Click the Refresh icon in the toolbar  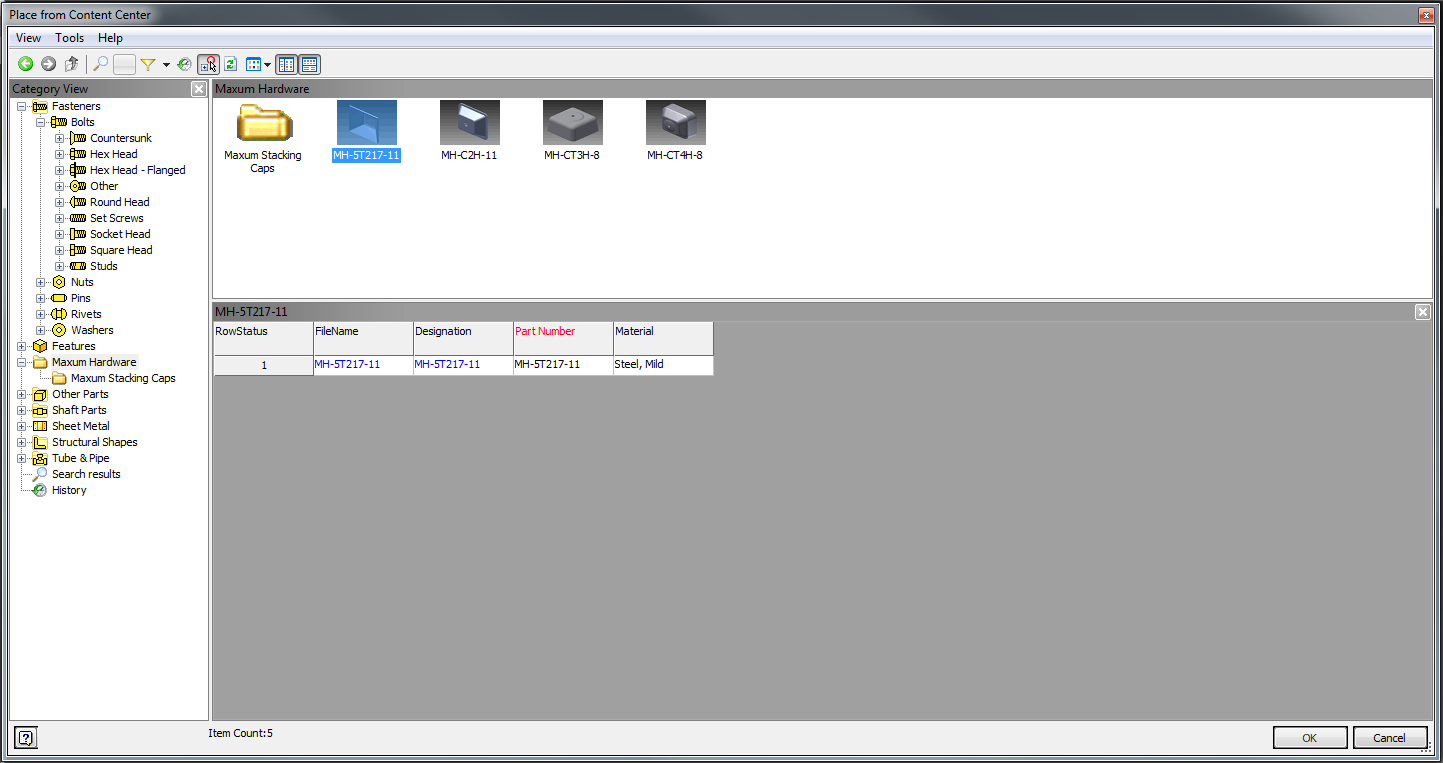(230, 64)
